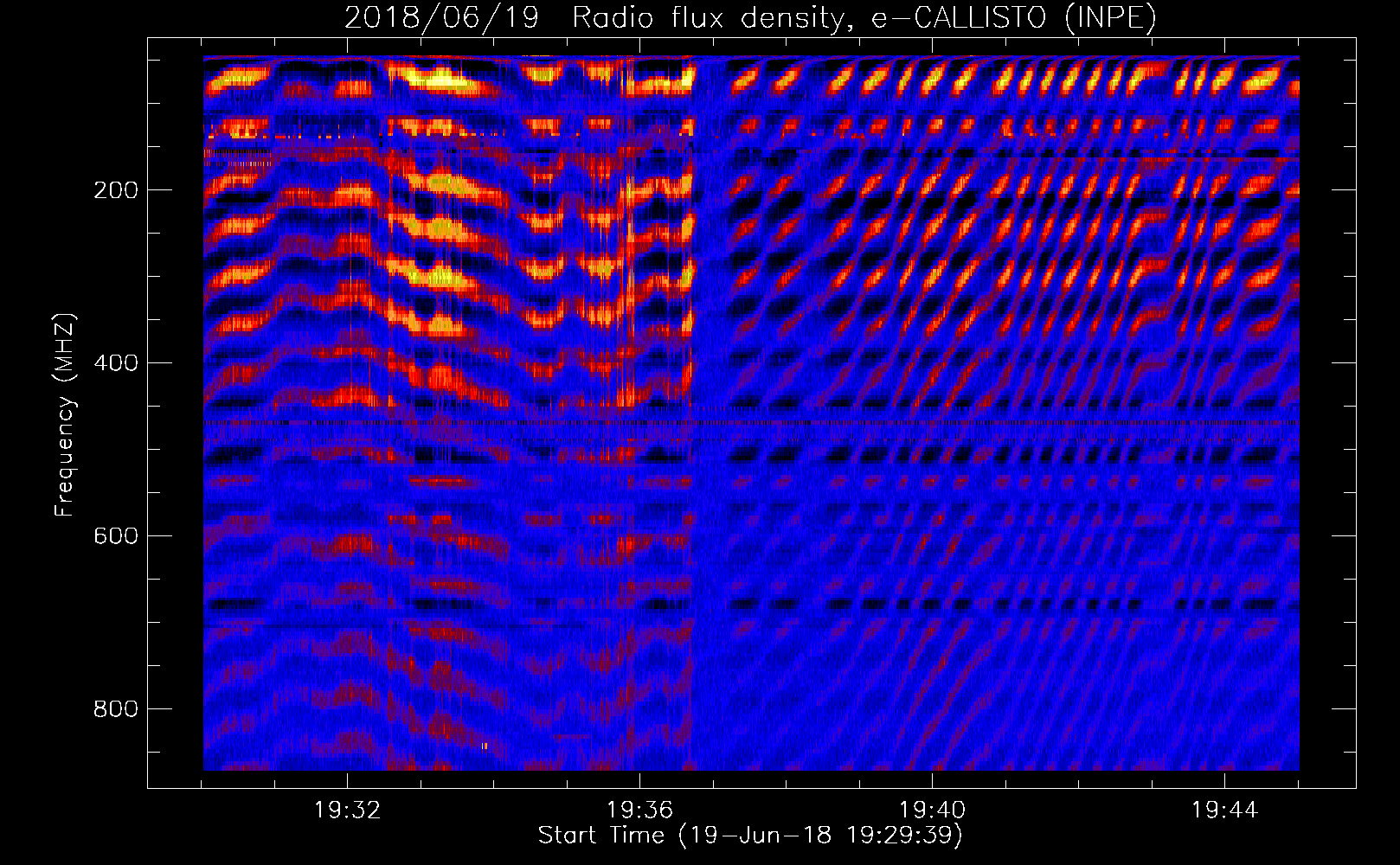Click the "Start Time (19-Jun-18 19:29:39)" label
1400x865 pixels.
750,836
